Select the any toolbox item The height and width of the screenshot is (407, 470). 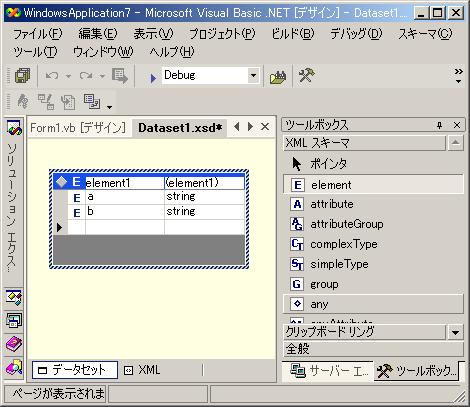pos(373,304)
